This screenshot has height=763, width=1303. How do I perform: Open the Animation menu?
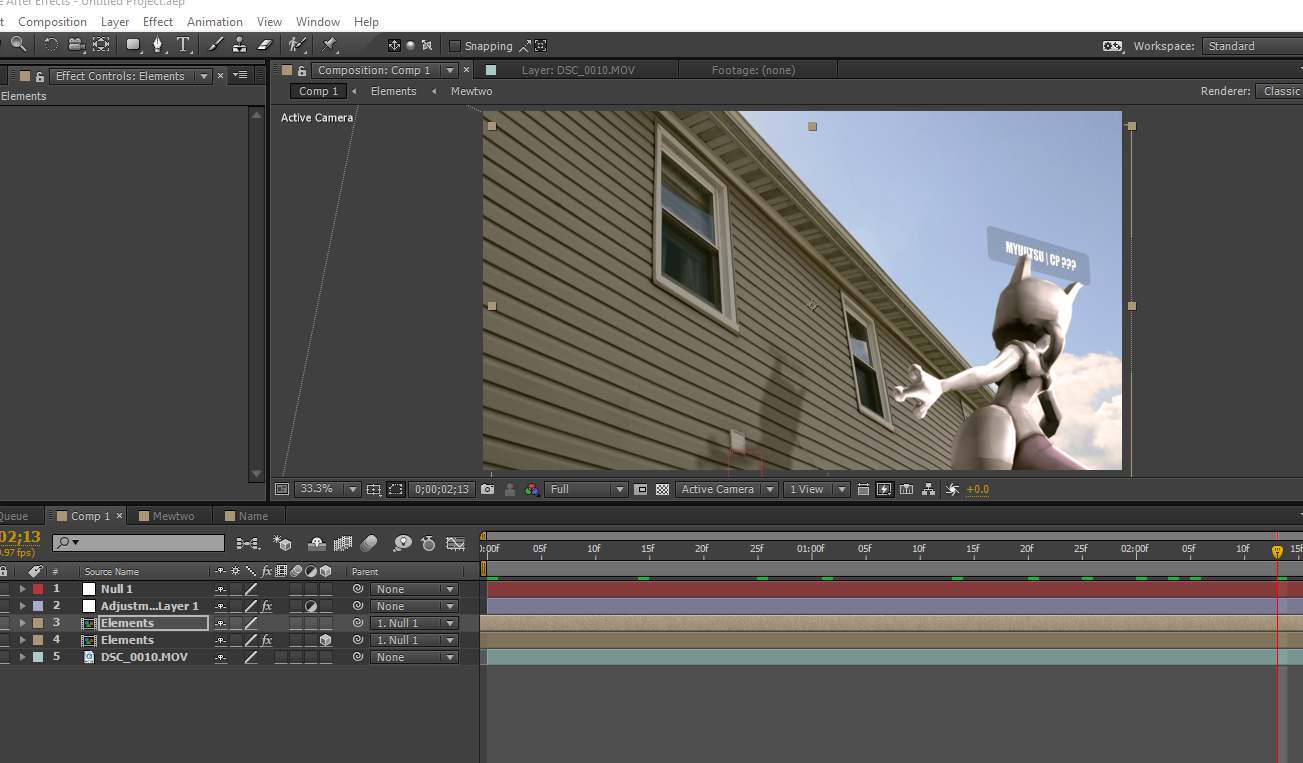[215, 22]
